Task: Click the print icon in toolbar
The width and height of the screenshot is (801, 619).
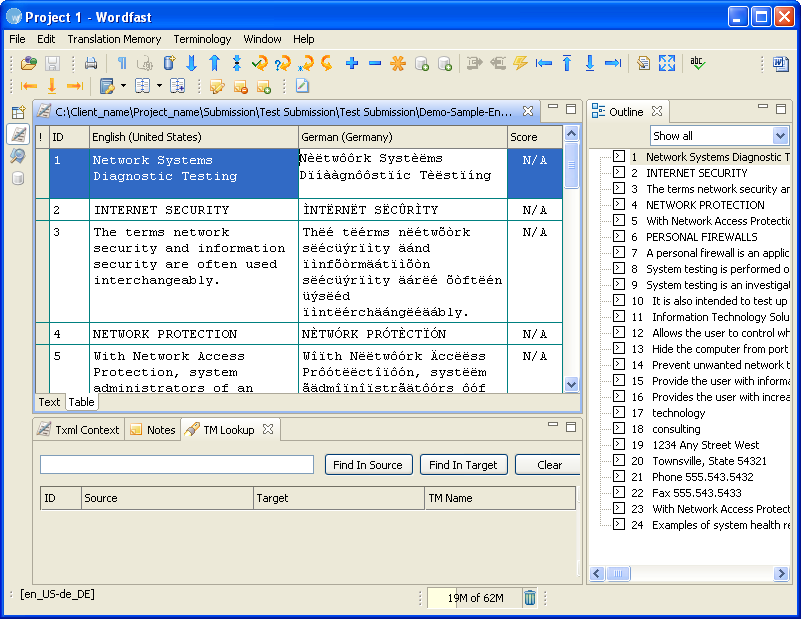Action: 91,63
